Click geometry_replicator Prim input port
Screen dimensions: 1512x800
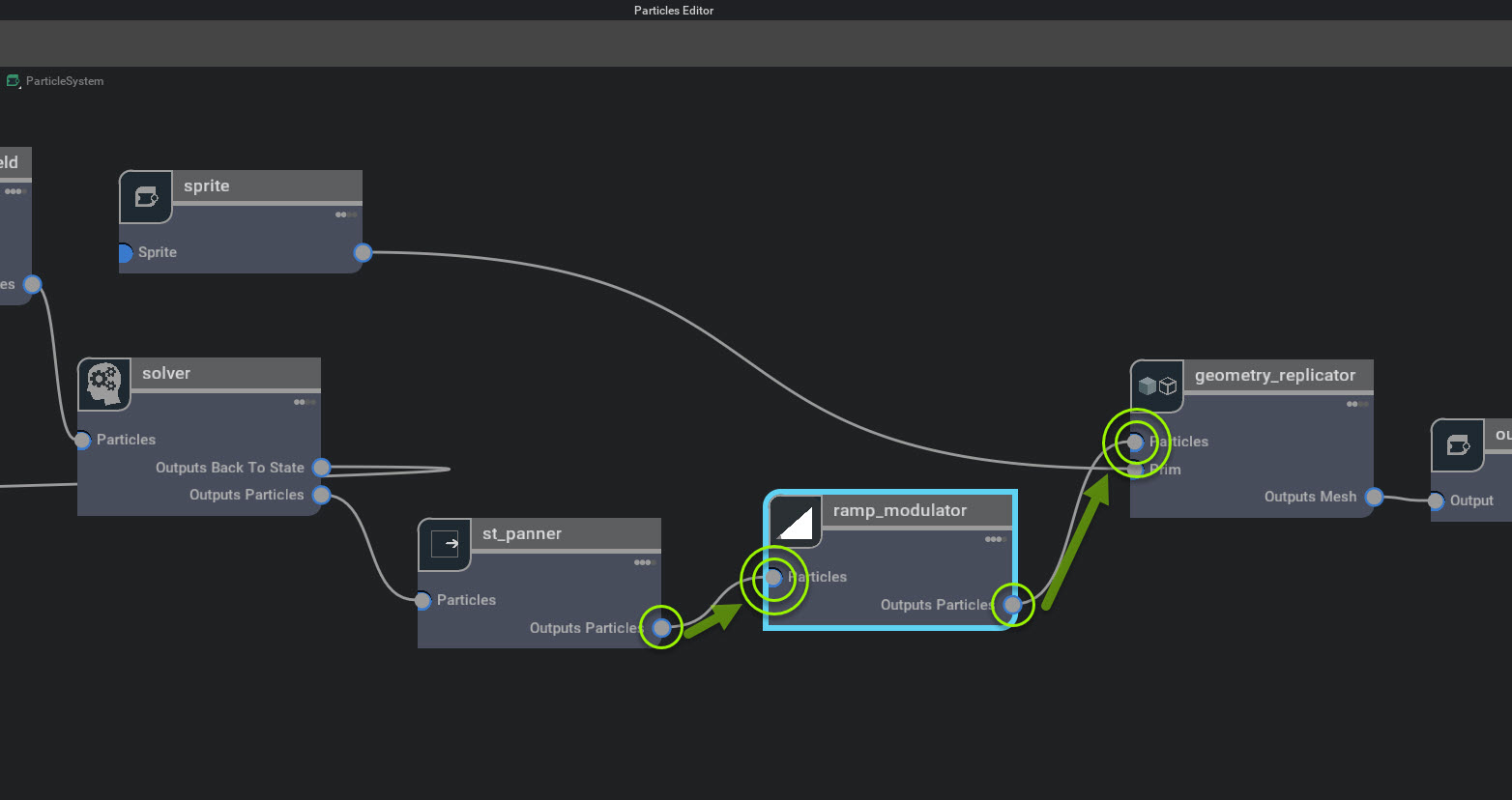click(x=1135, y=471)
